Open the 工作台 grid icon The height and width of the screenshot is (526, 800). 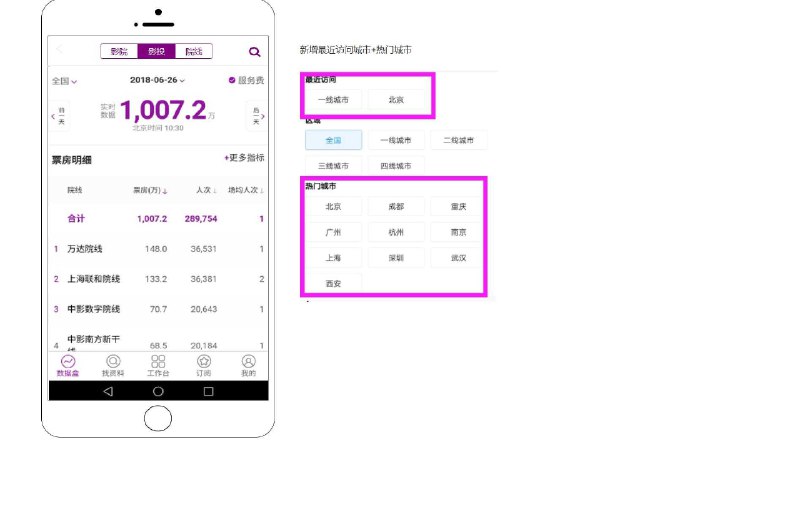click(158, 361)
